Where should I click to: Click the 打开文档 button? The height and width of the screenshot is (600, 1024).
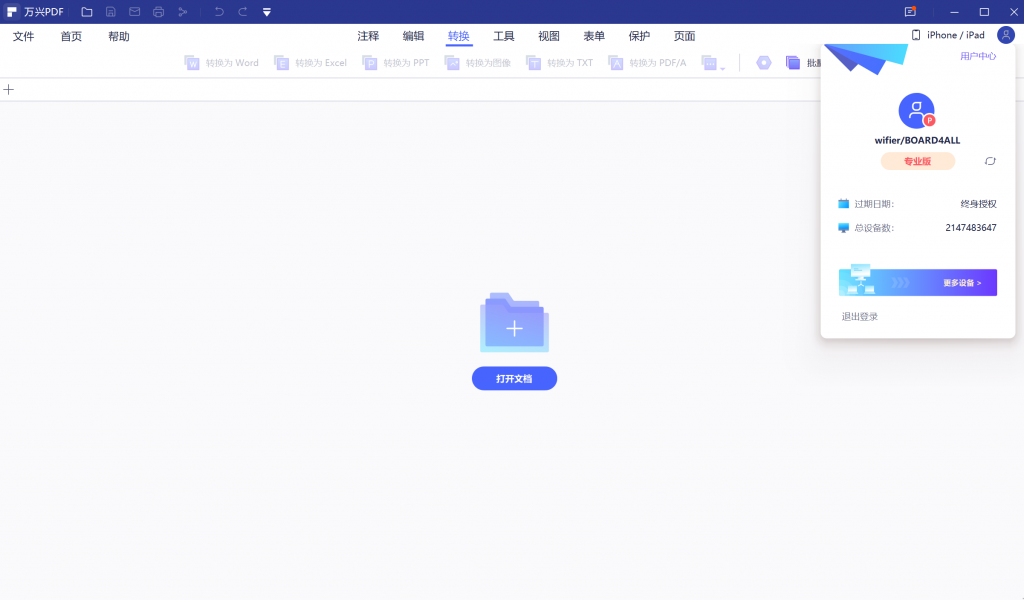pos(515,379)
